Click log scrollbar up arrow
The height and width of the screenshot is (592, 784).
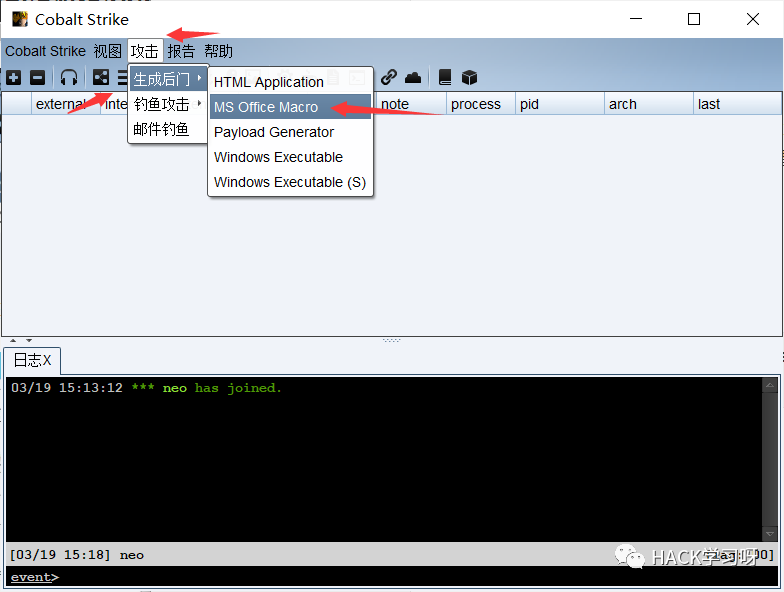[x=770, y=385]
